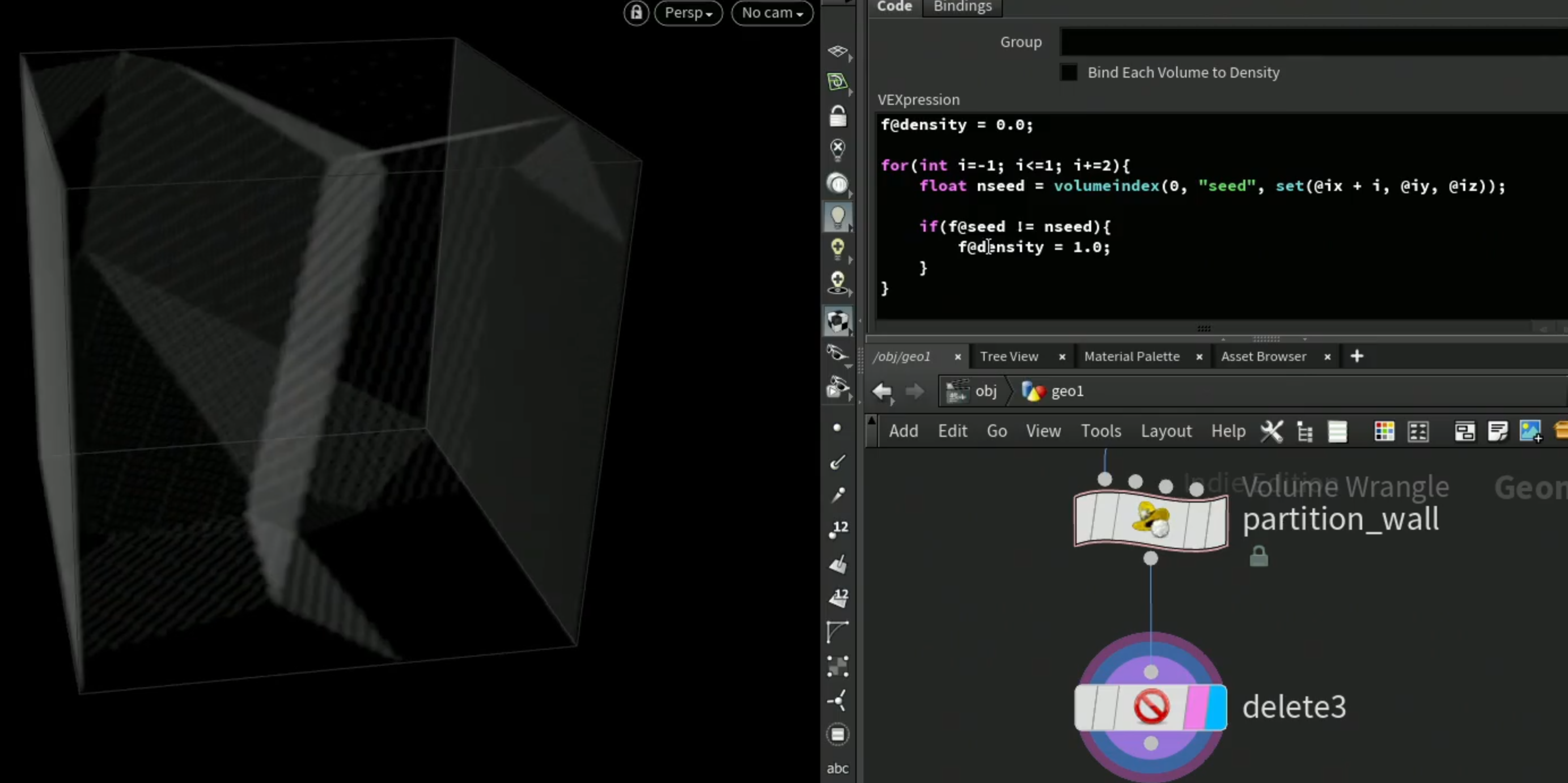Switch to the Bindings tab
This screenshot has height=783, width=1568.
point(963,7)
